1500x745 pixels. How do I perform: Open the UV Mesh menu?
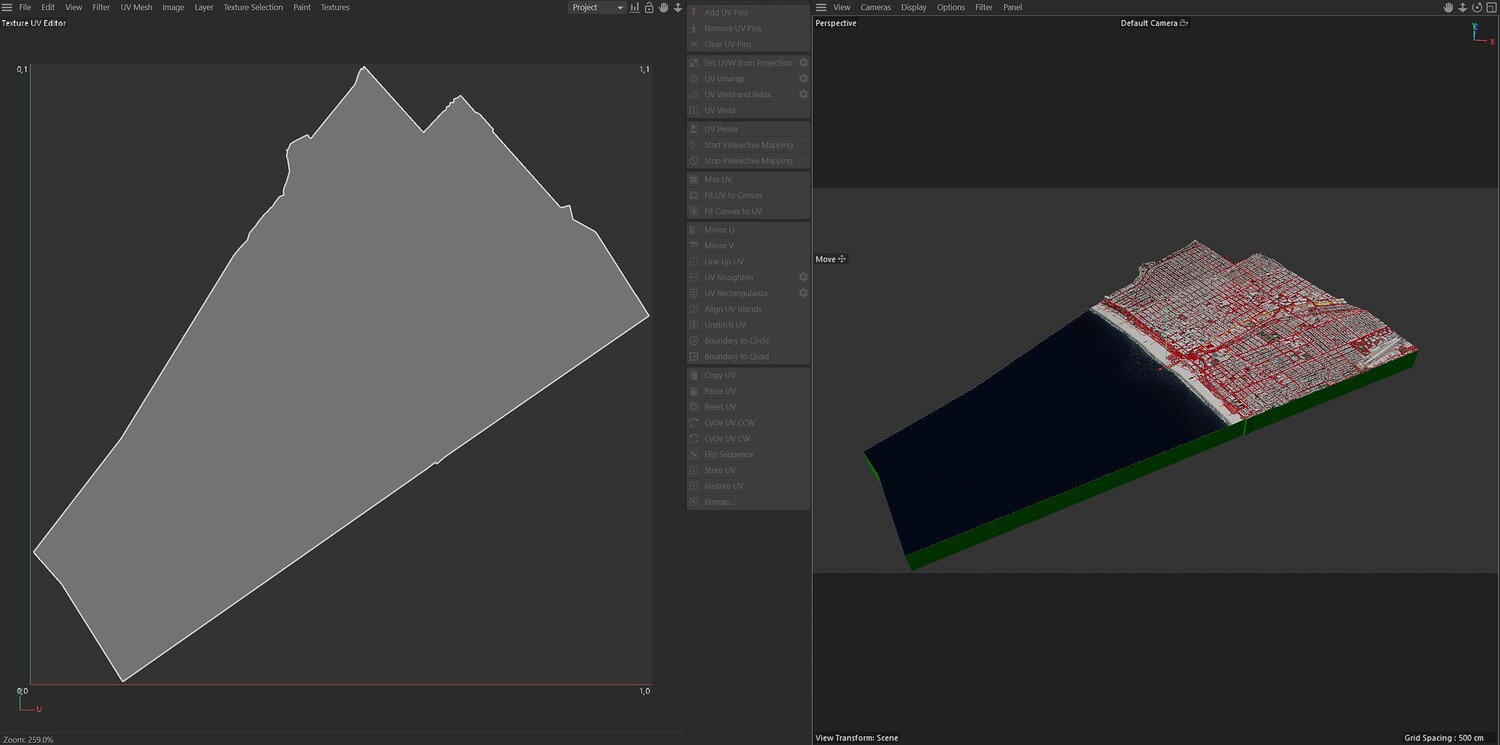137,7
